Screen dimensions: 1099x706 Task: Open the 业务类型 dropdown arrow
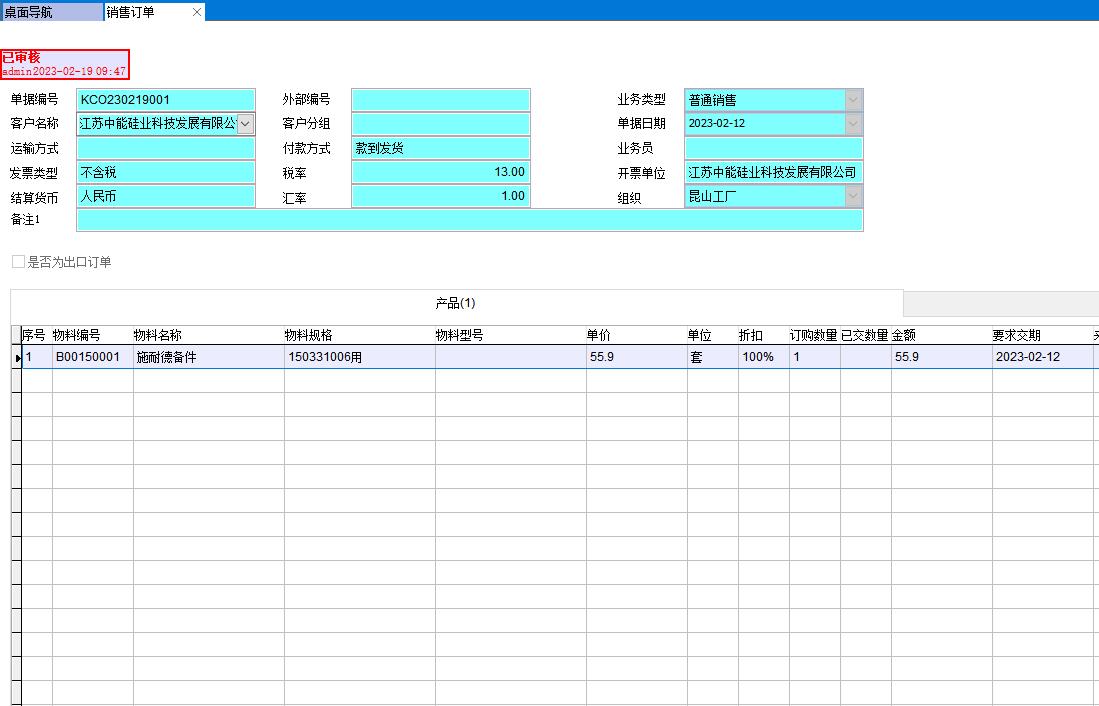click(851, 99)
